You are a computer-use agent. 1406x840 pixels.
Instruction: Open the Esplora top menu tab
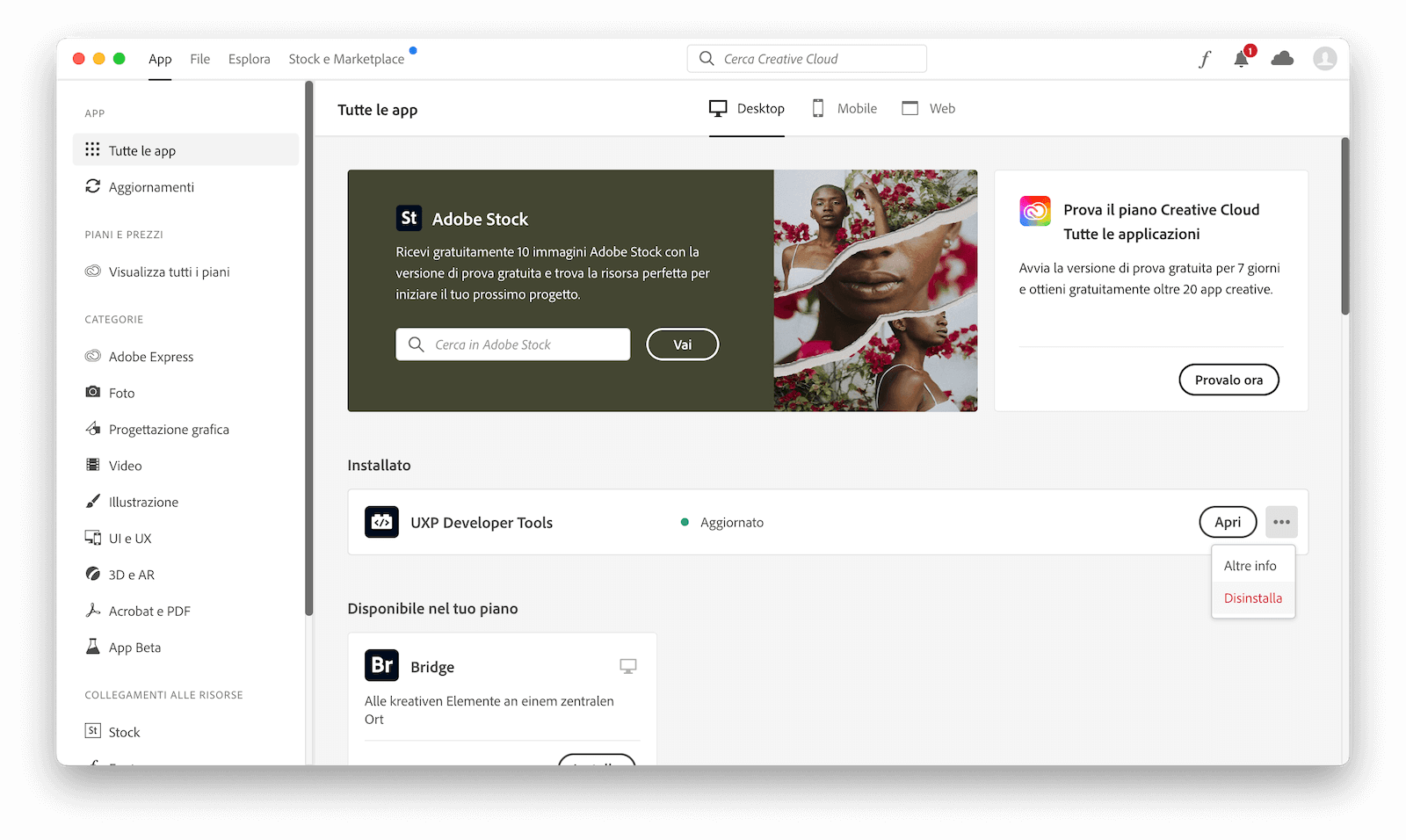tap(250, 59)
